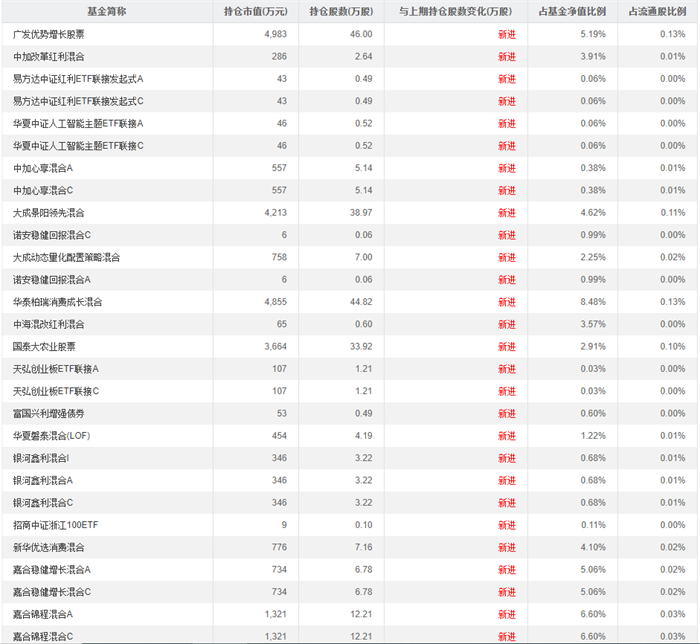Select the 新华优选消费混合 fund name
The height and width of the screenshot is (644, 700).
49,548
